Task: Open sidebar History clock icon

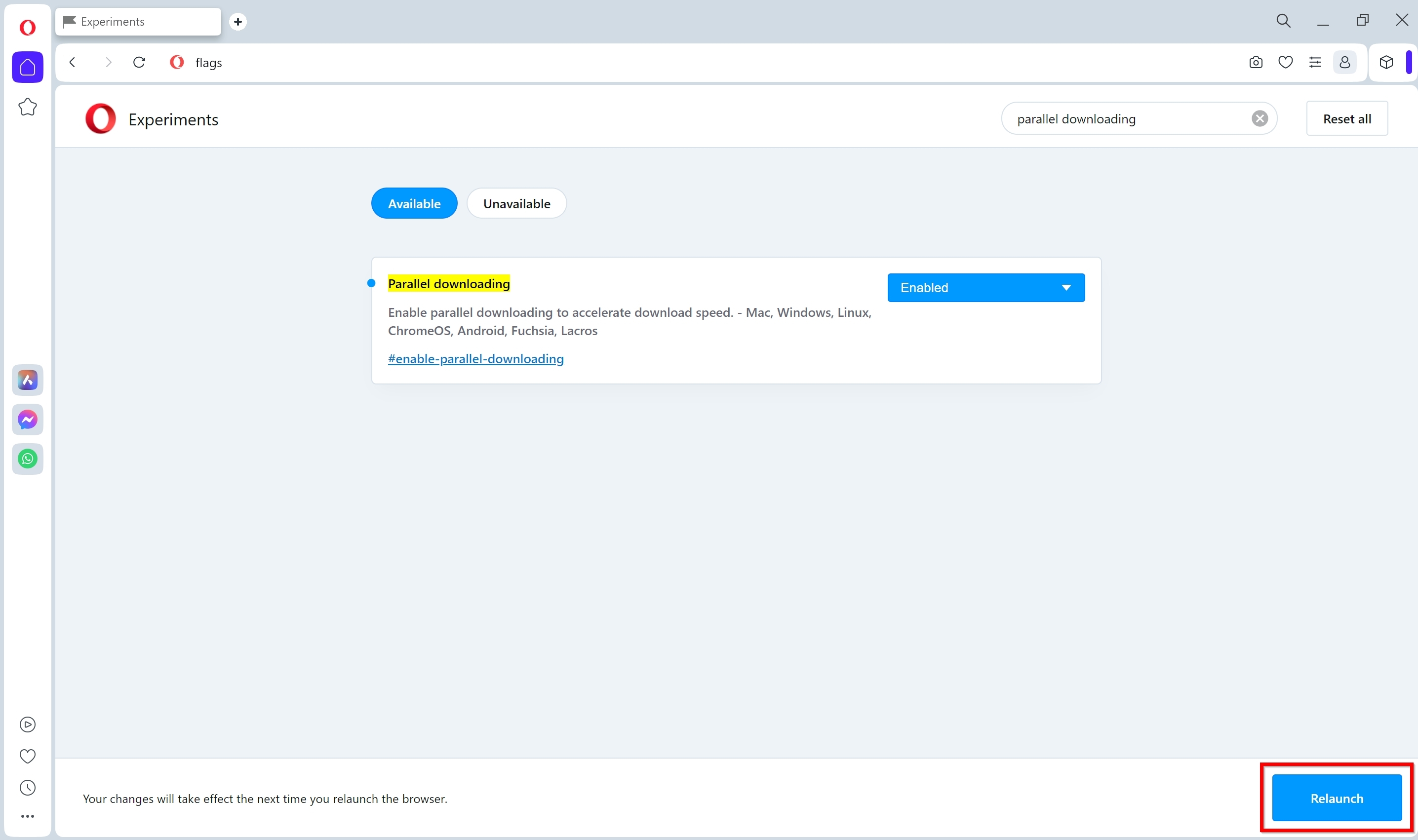Action: pyautogui.click(x=27, y=788)
